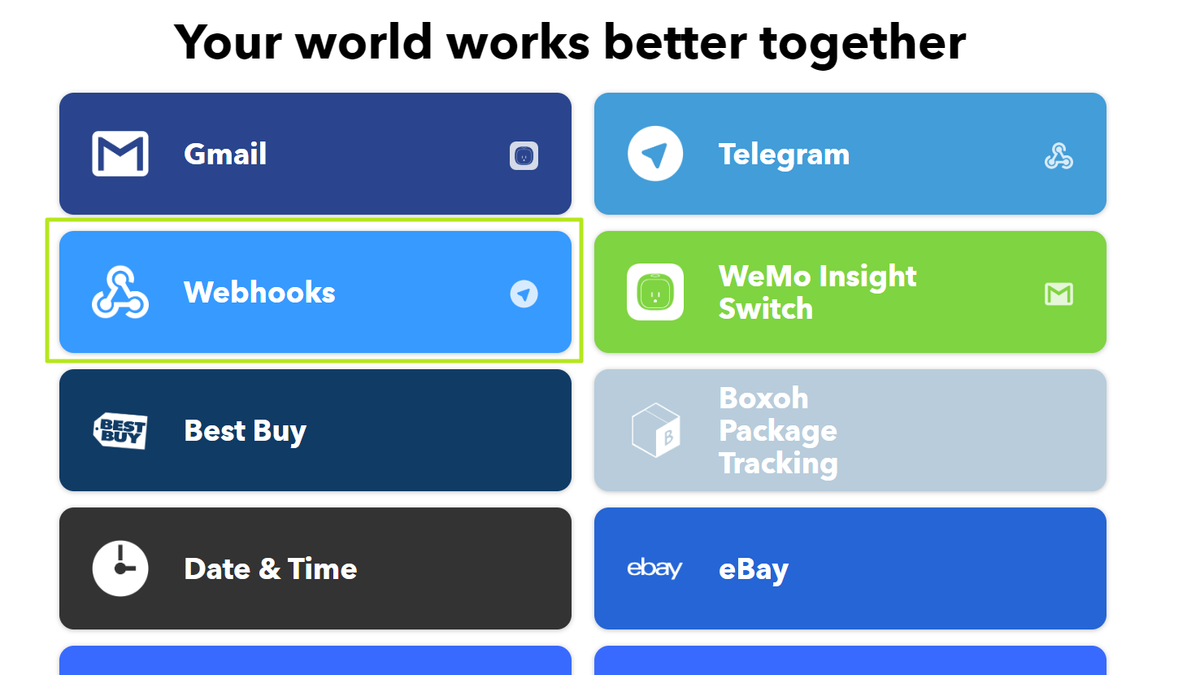Click the Best Buy tag logo
The width and height of the screenshot is (1200, 675).
tap(120, 431)
